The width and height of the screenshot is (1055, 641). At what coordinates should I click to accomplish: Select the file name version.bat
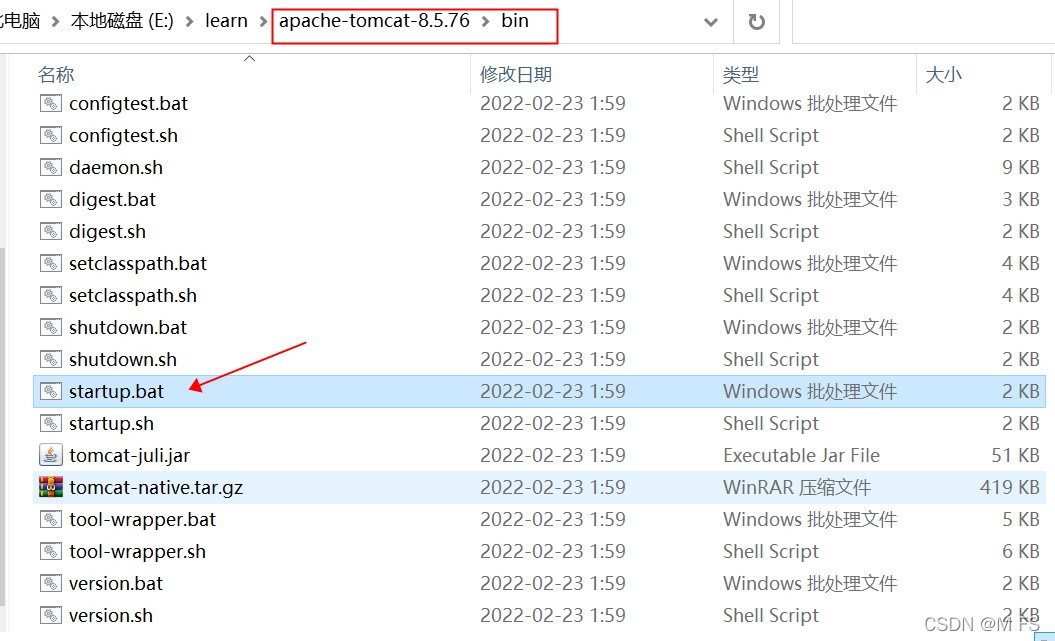tap(116, 583)
